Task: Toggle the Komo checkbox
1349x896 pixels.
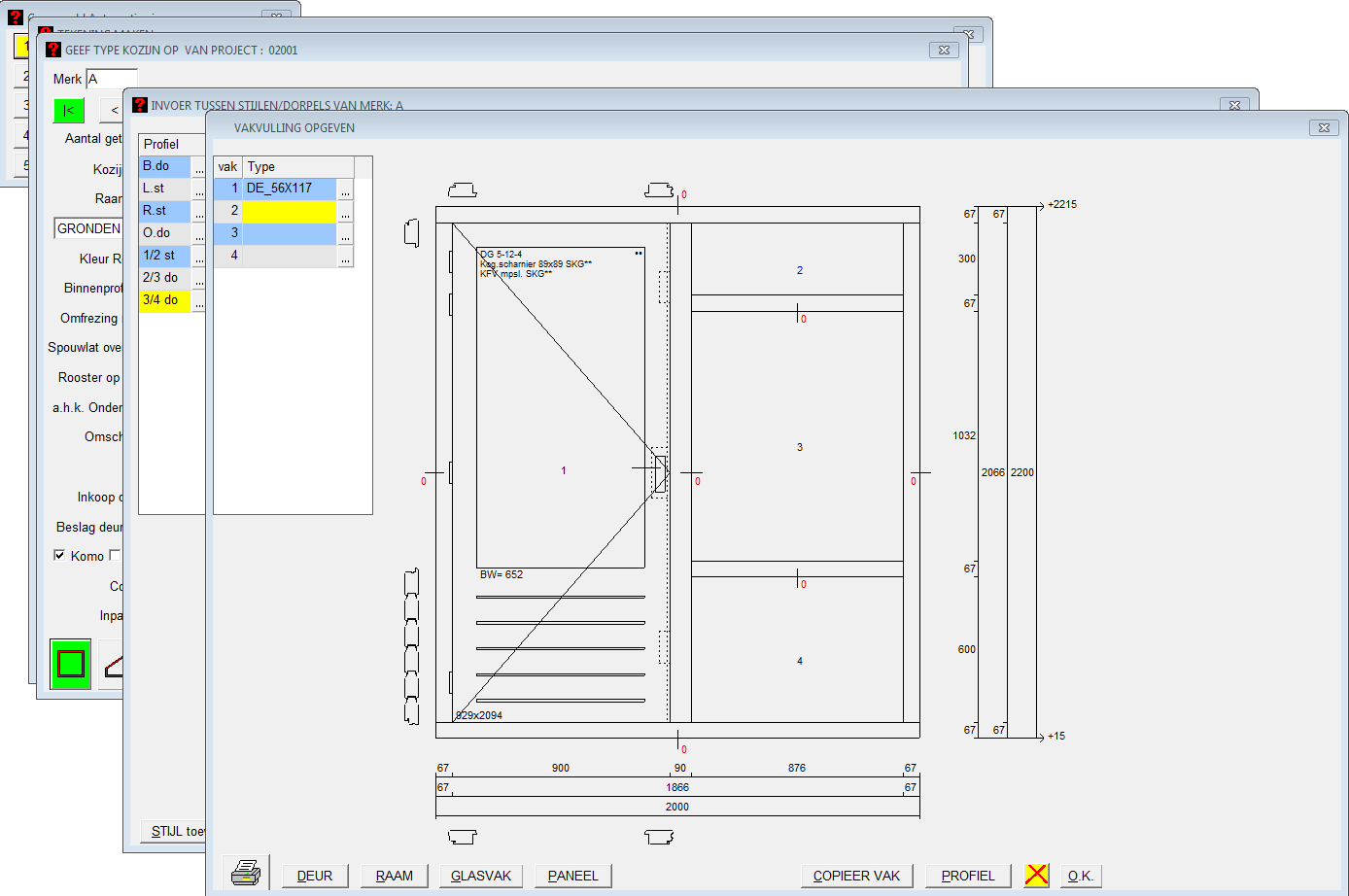Action: (59, 555)
